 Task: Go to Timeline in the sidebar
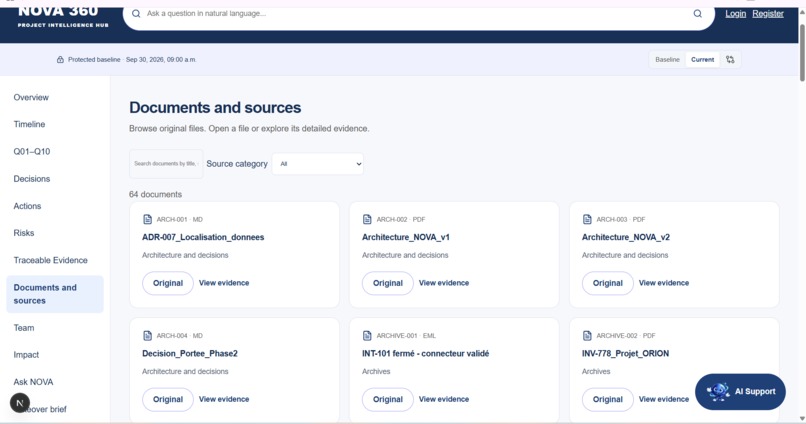pos(29,124)
